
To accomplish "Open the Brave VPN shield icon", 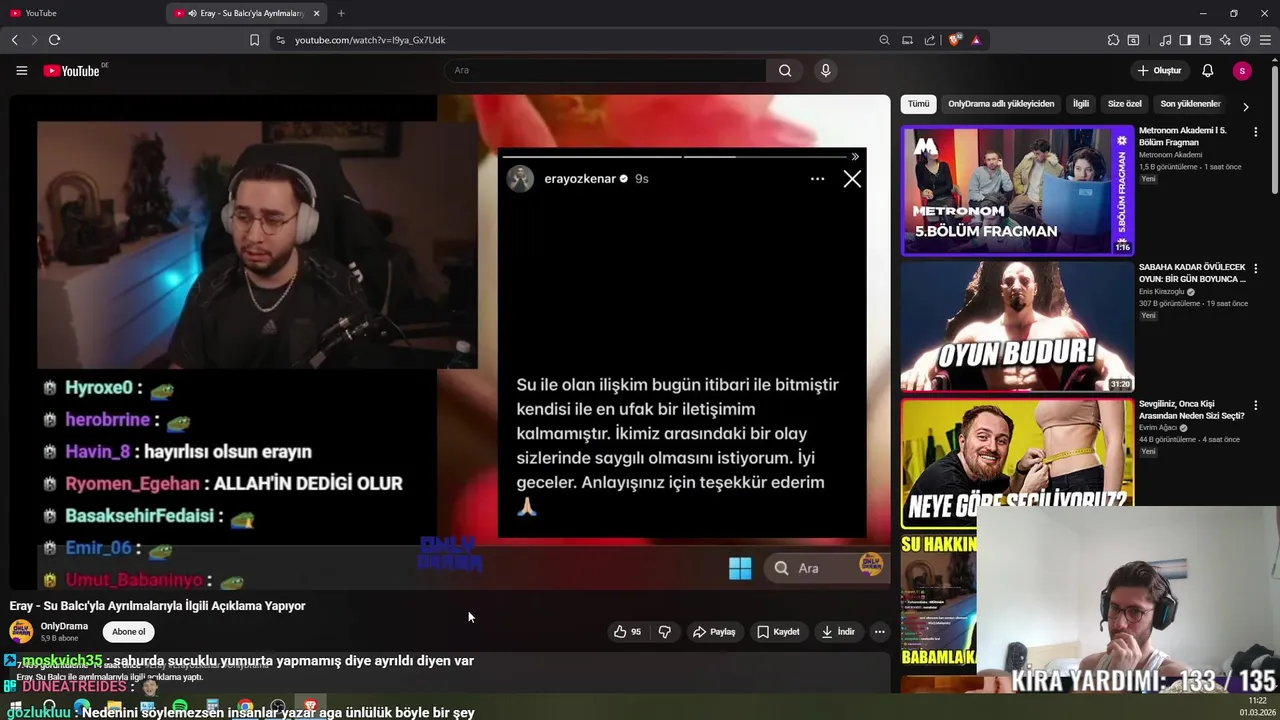I will (x=1245, y=40).
